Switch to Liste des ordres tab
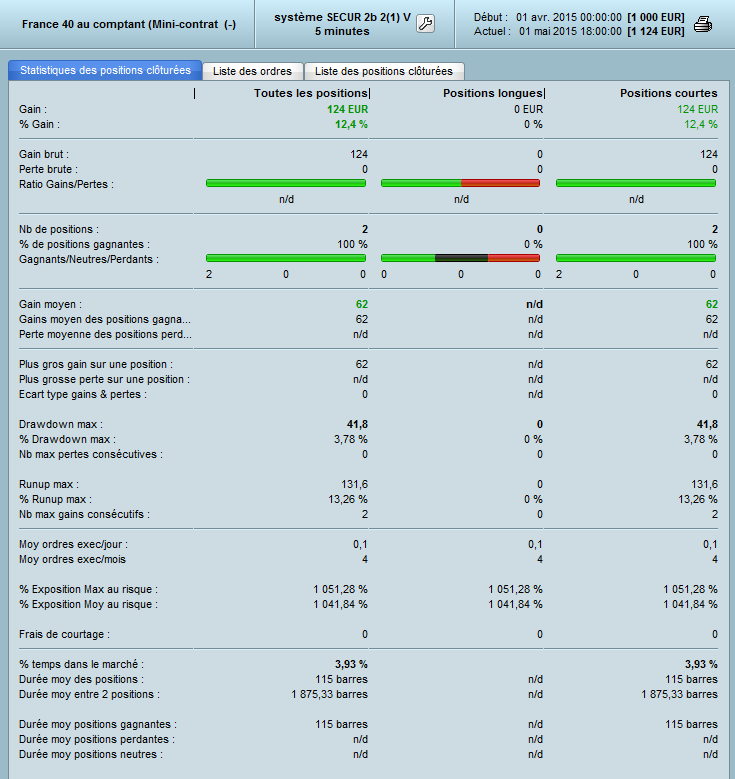This screenshot has width=735, height=779. point(252,71)
